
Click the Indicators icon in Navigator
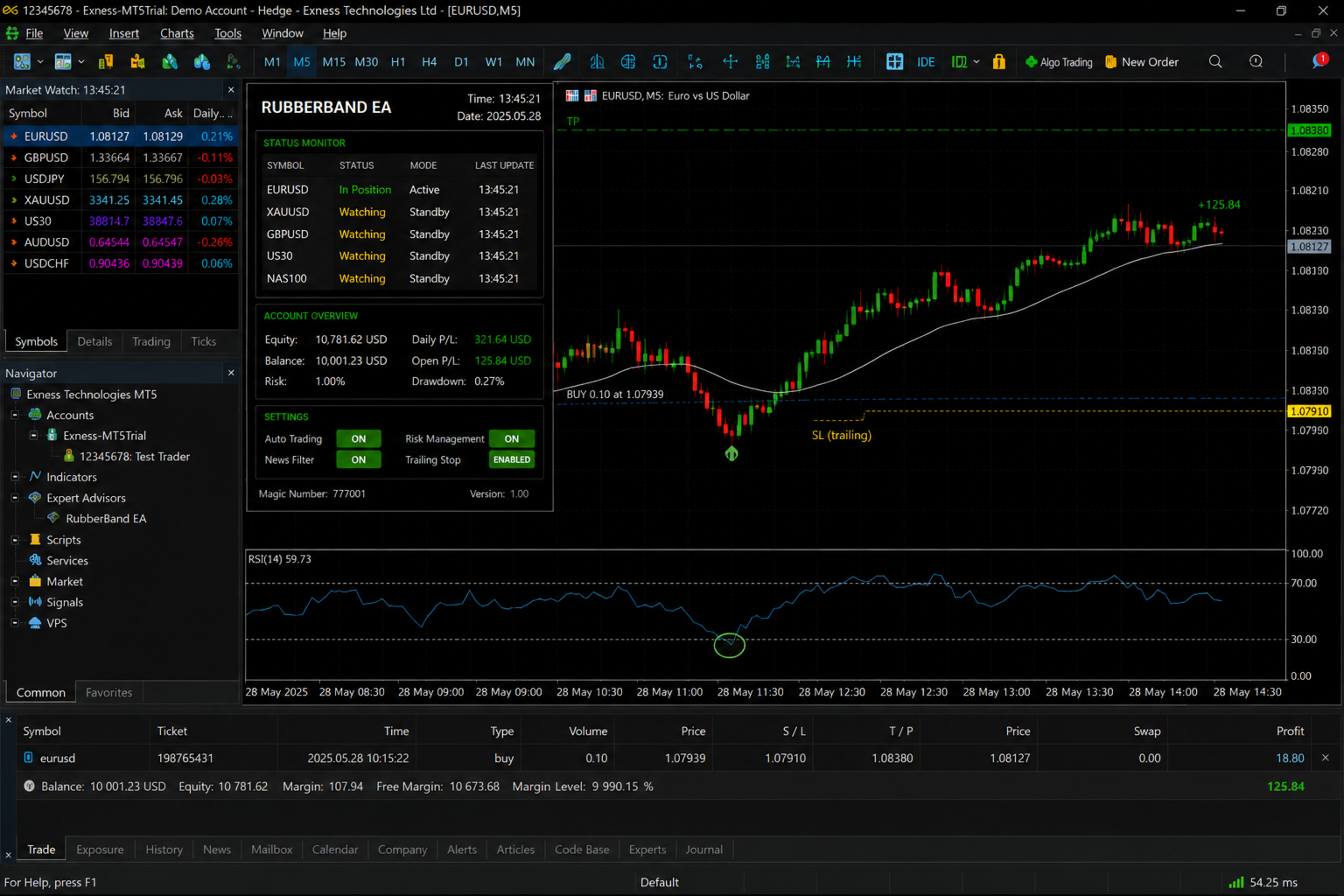(35, 477)
